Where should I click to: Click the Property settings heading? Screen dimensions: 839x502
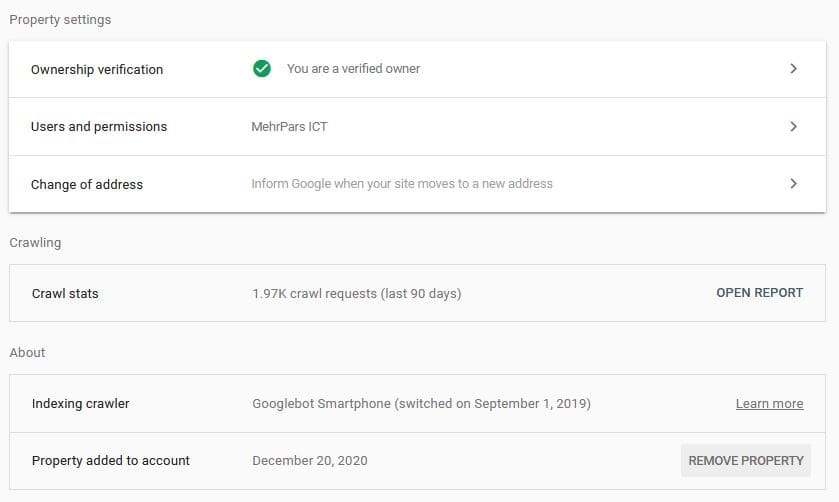[x=60, y=20]
